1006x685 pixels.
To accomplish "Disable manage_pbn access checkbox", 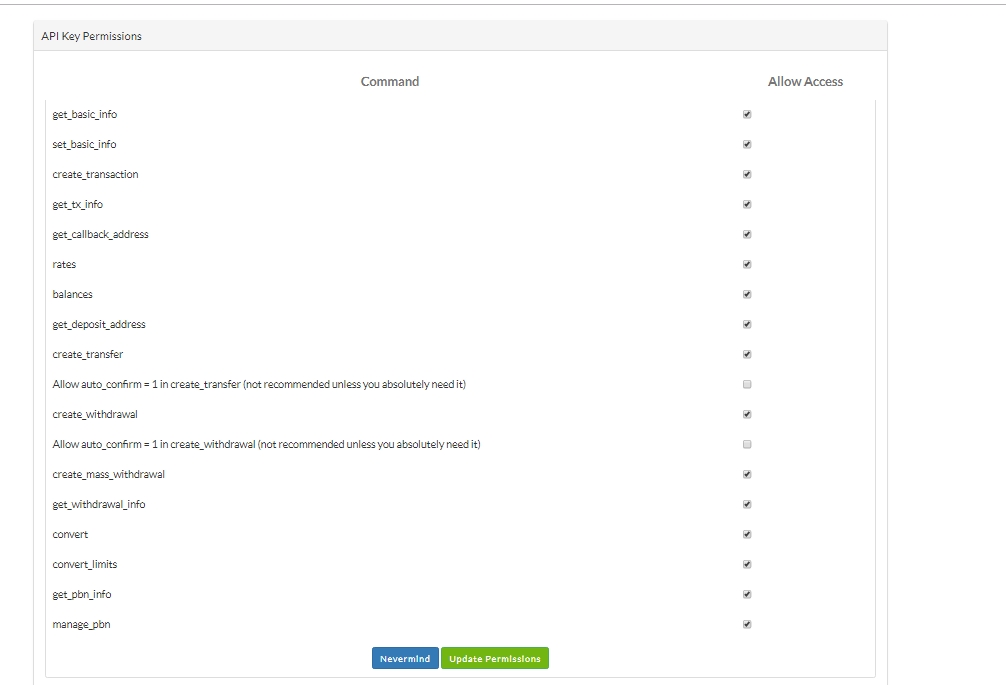I will pos(747,624).
